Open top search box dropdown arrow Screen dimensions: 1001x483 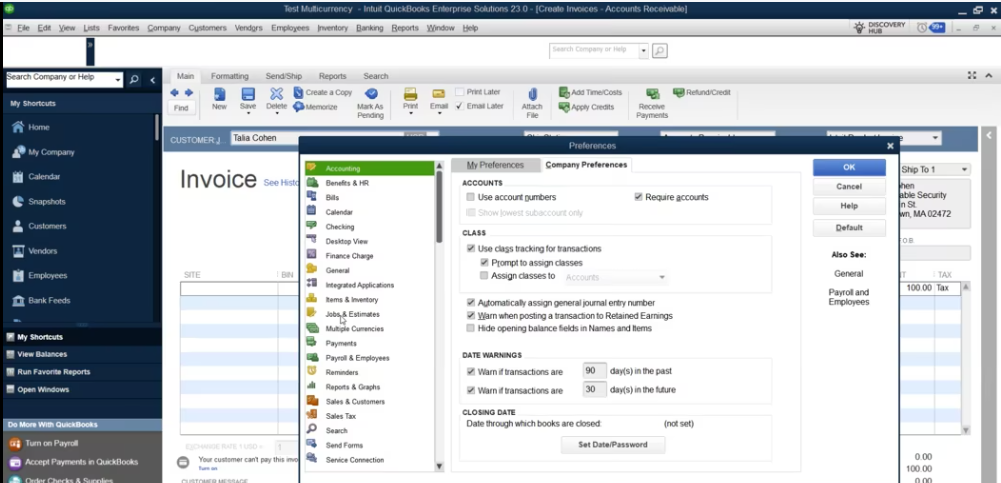click(644, 50)
